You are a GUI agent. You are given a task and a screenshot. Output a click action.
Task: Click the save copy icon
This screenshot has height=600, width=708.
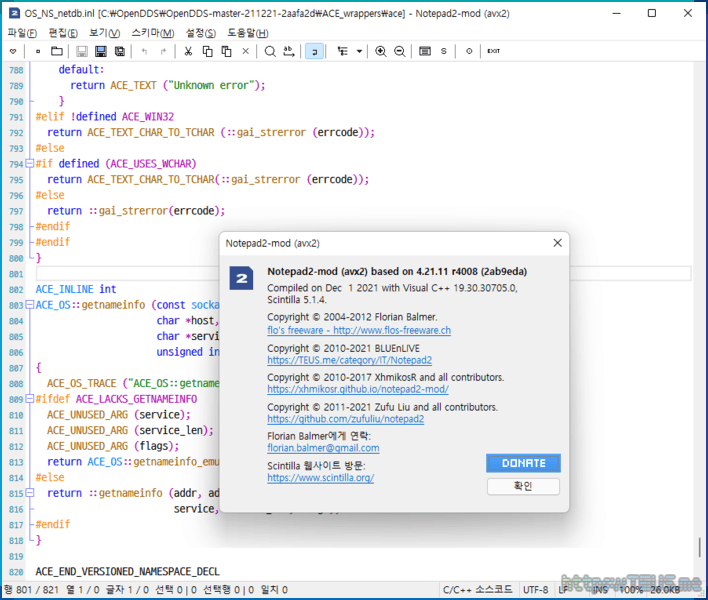click(120, 51)
